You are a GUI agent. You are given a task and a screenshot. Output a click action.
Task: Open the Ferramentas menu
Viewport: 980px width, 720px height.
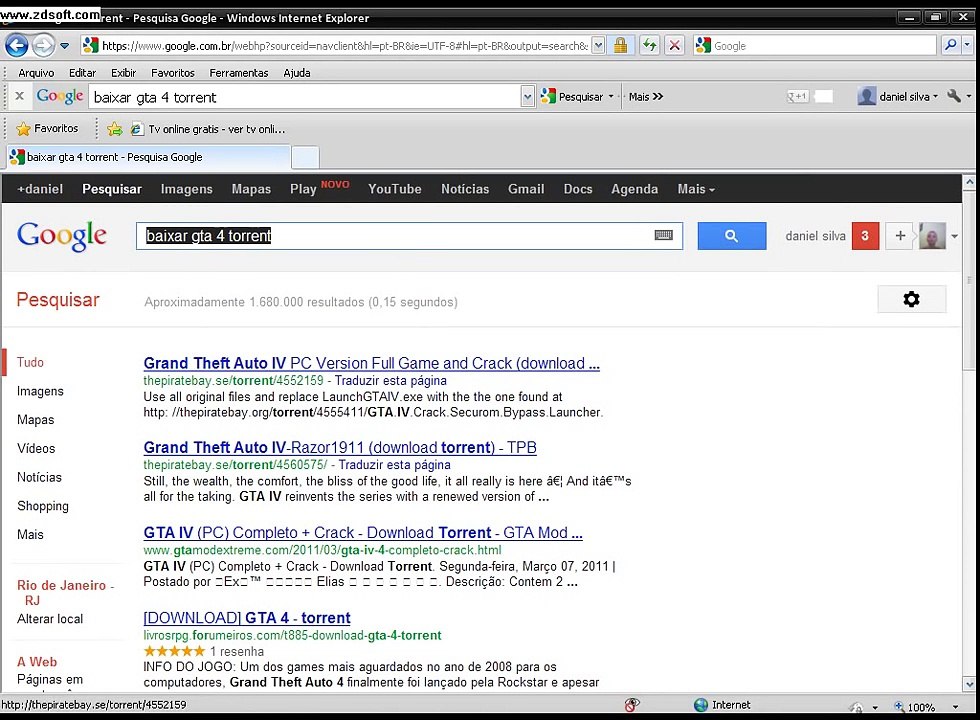239,72
